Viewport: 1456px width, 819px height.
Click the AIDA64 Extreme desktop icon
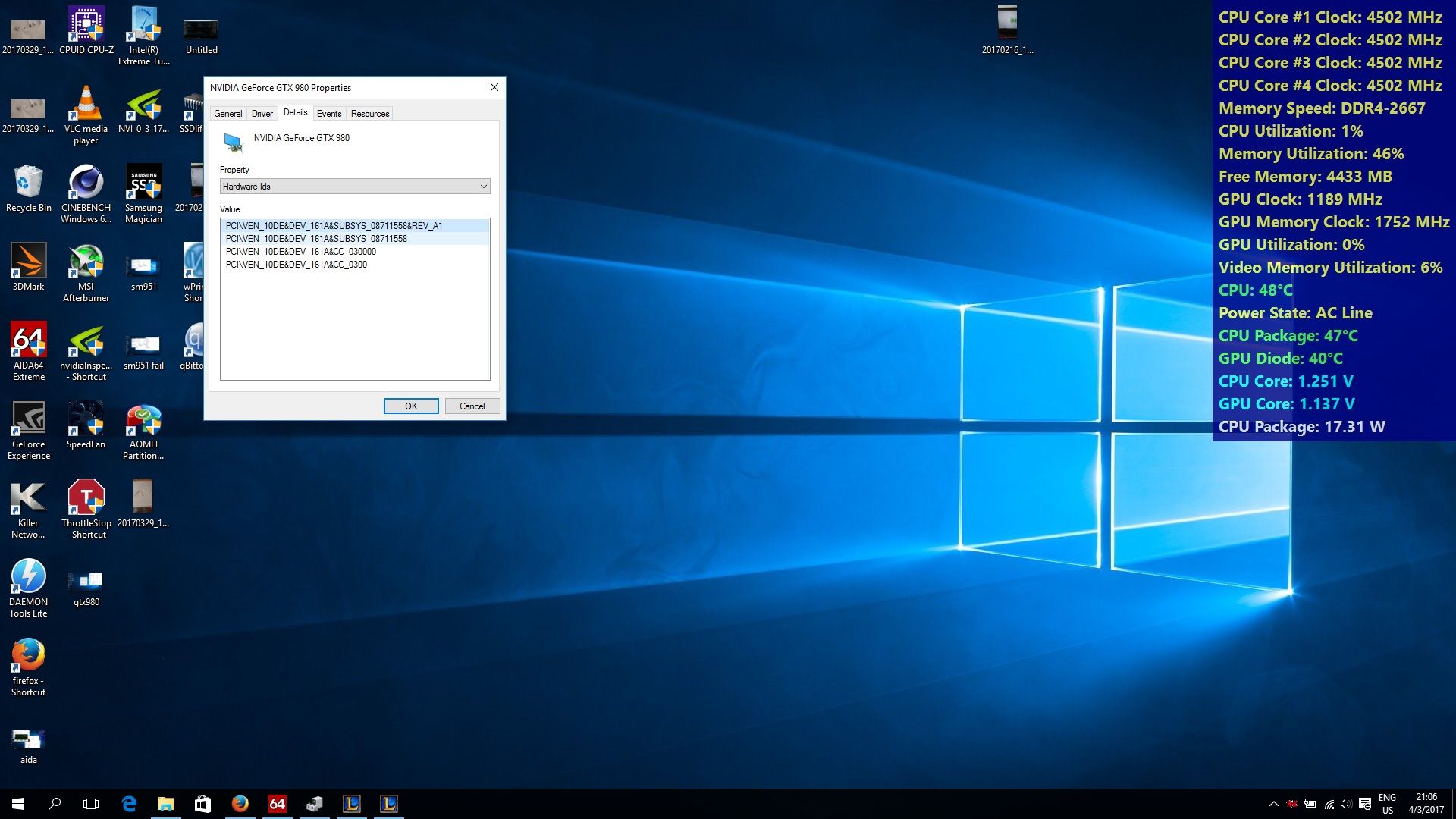point(29,341)
